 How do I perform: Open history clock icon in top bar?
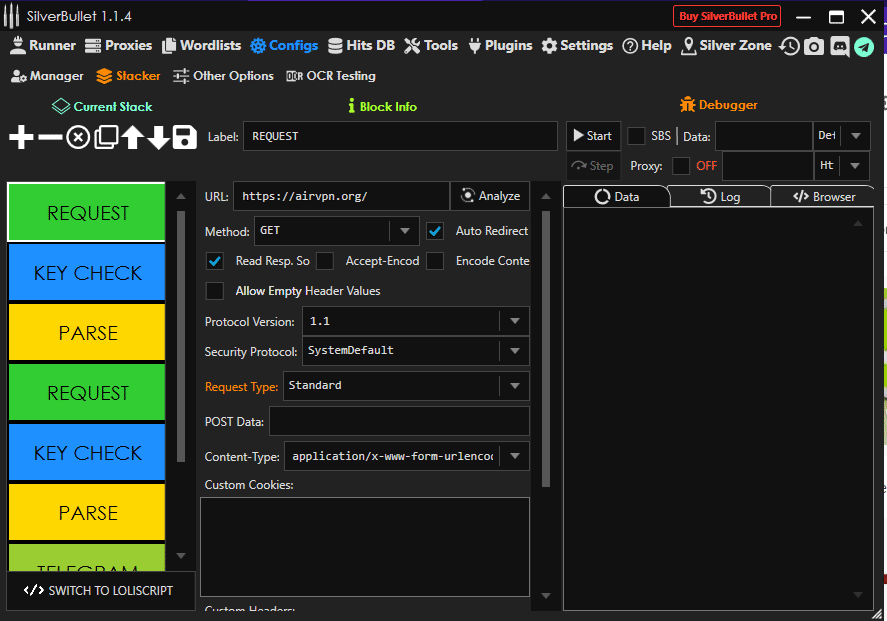(x=789, y=46)
